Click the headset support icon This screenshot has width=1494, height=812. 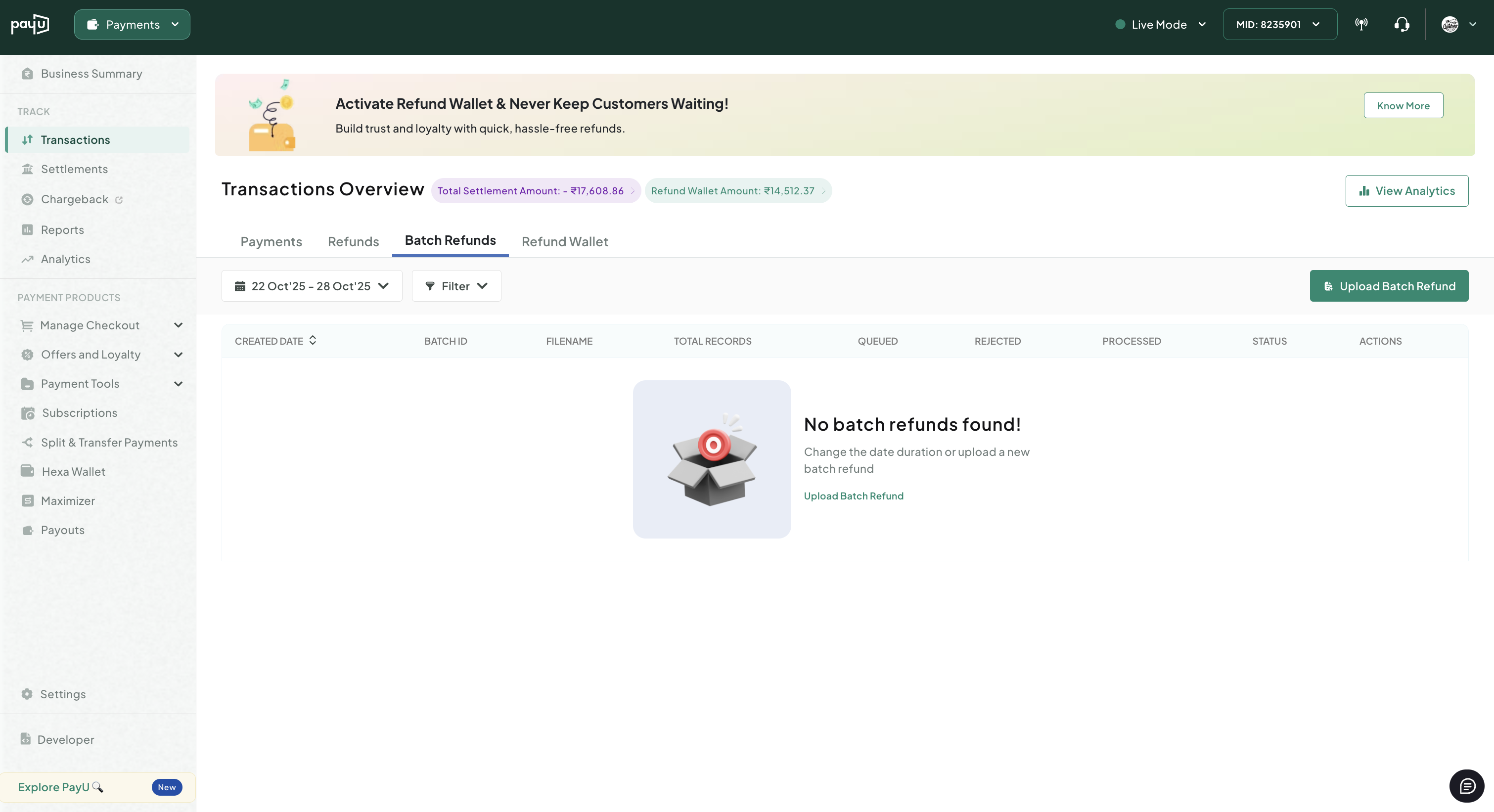tap(1402, 24)
